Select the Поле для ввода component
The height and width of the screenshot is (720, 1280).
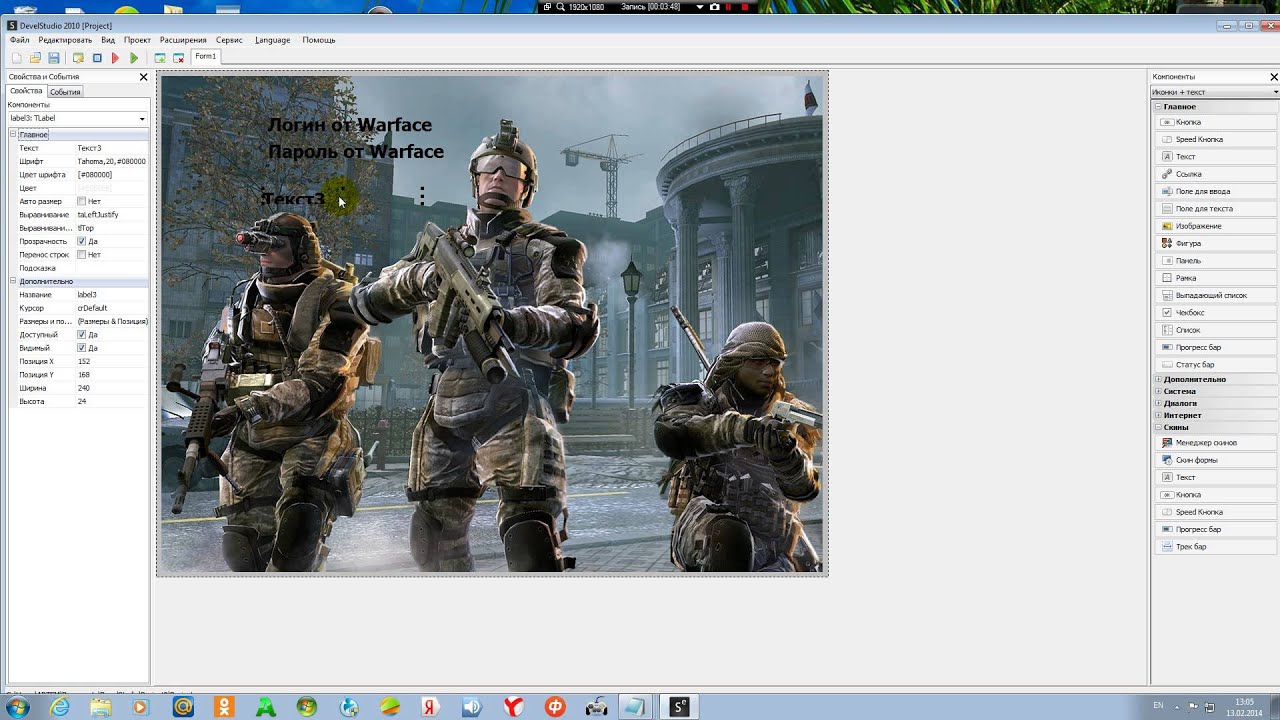click(x=1215, y=191)
